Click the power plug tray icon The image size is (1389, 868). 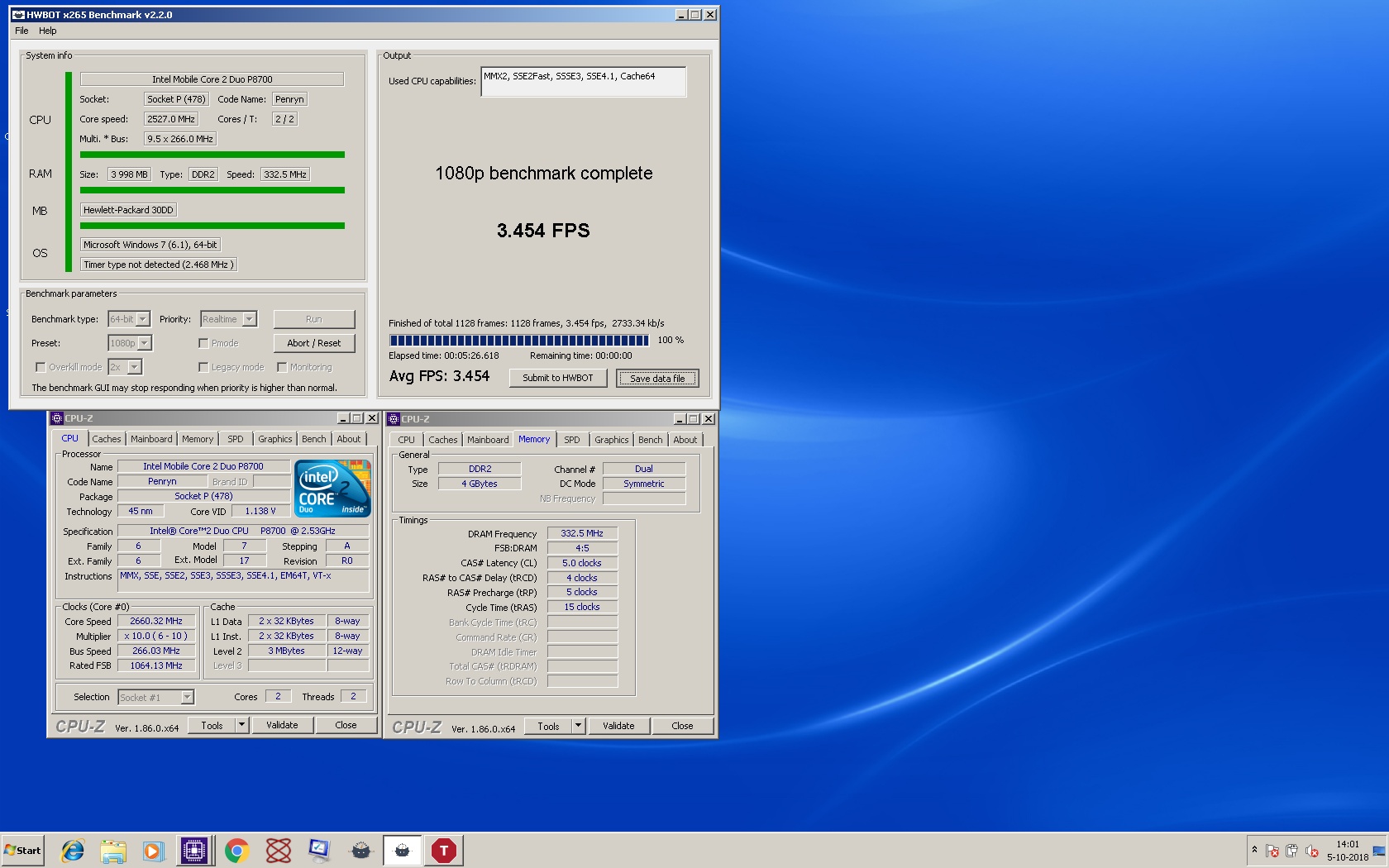click(x=1291, y=851)
